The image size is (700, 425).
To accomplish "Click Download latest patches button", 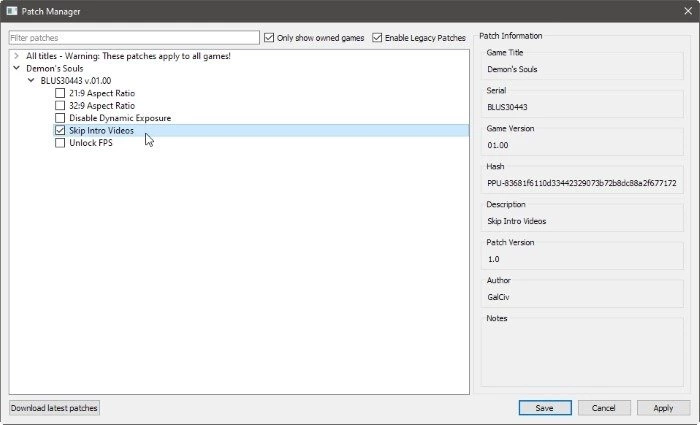I will point(54,408).
